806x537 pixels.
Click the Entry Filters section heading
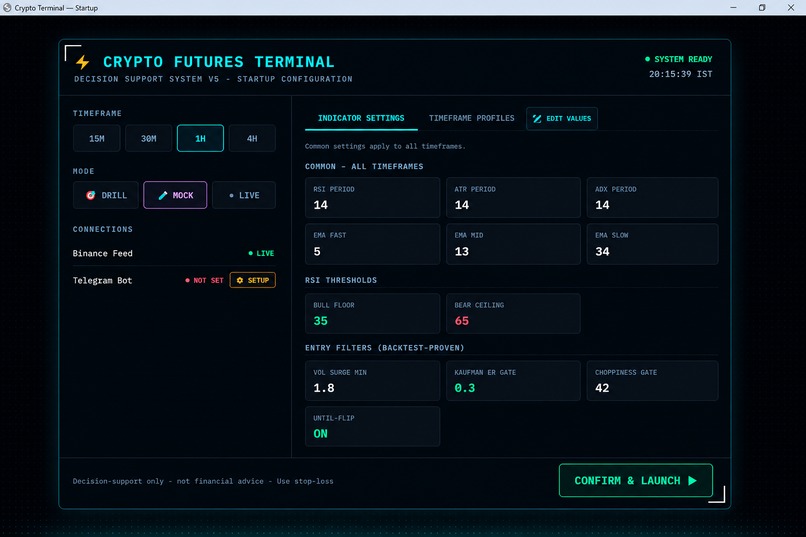pyautogui.click(x=384, y=348)
